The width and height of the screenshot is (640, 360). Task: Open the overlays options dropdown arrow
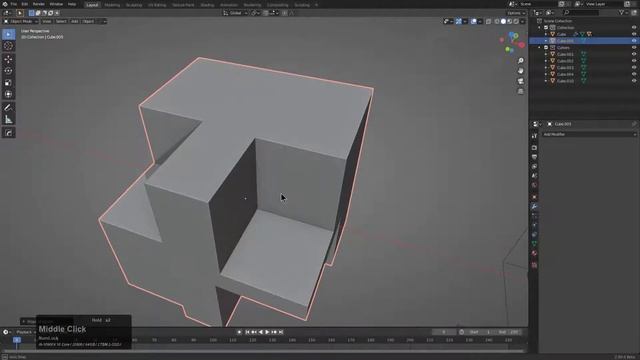[x=480, y=21]
